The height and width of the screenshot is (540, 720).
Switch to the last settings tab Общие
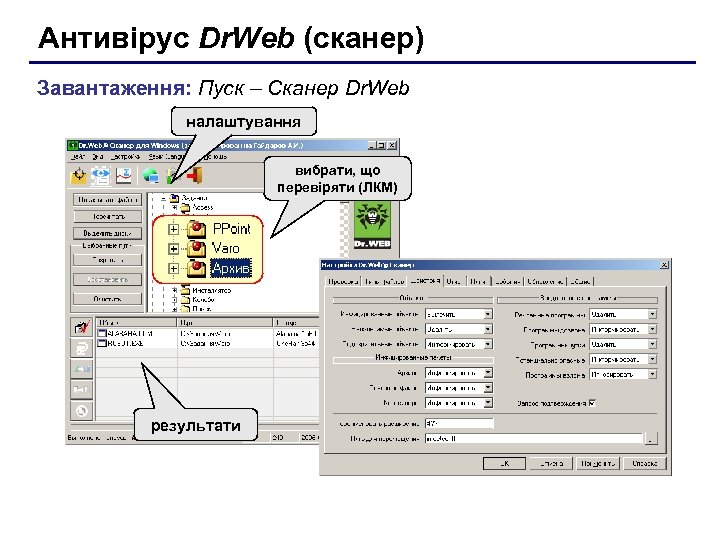tap(580, 281)
